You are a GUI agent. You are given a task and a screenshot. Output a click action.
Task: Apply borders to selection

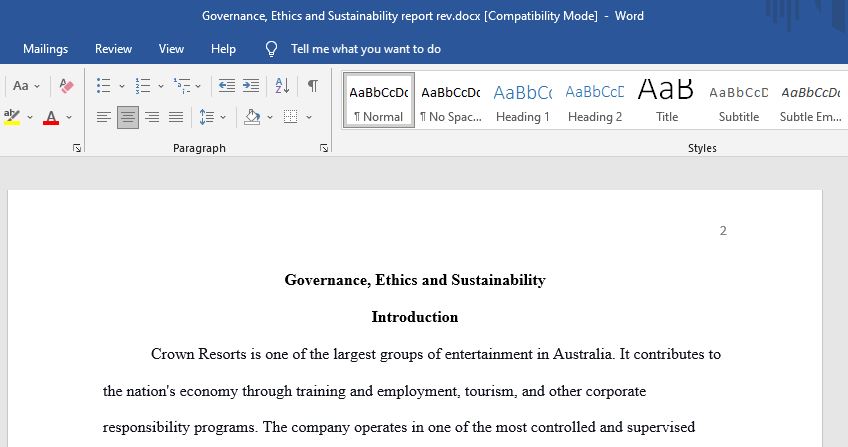pyautogui.click(x=290, y=117)
